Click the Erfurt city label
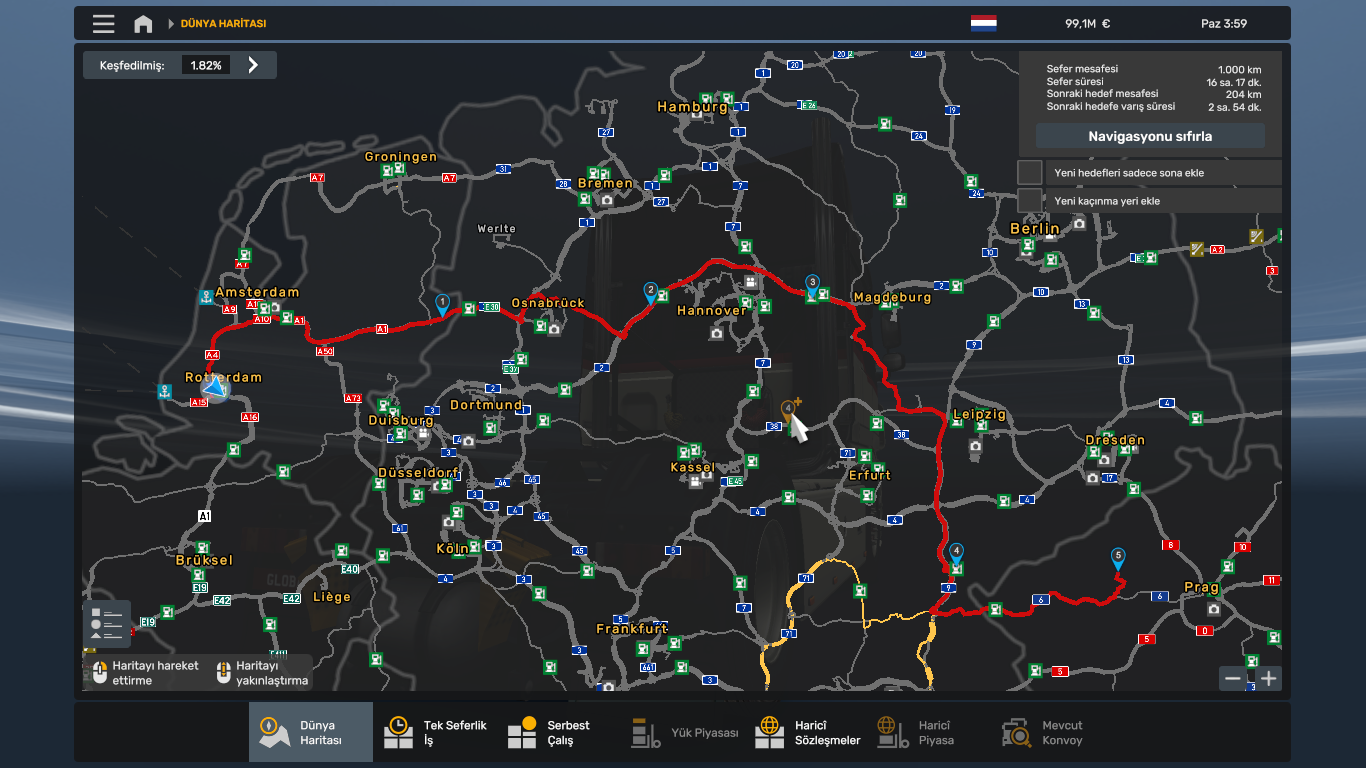Viewport: 1366px width, 768px height. click(x=869, y=475)
